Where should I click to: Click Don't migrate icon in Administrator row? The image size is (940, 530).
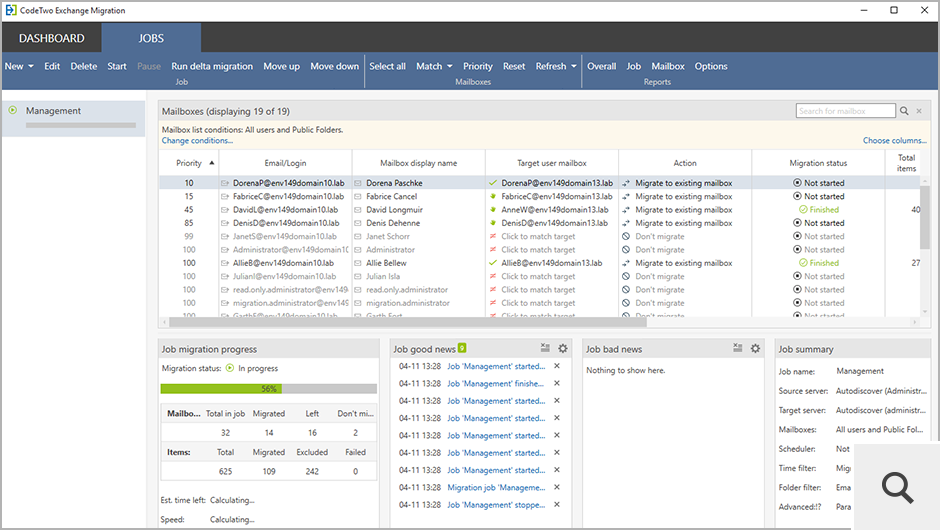[626, 249]
